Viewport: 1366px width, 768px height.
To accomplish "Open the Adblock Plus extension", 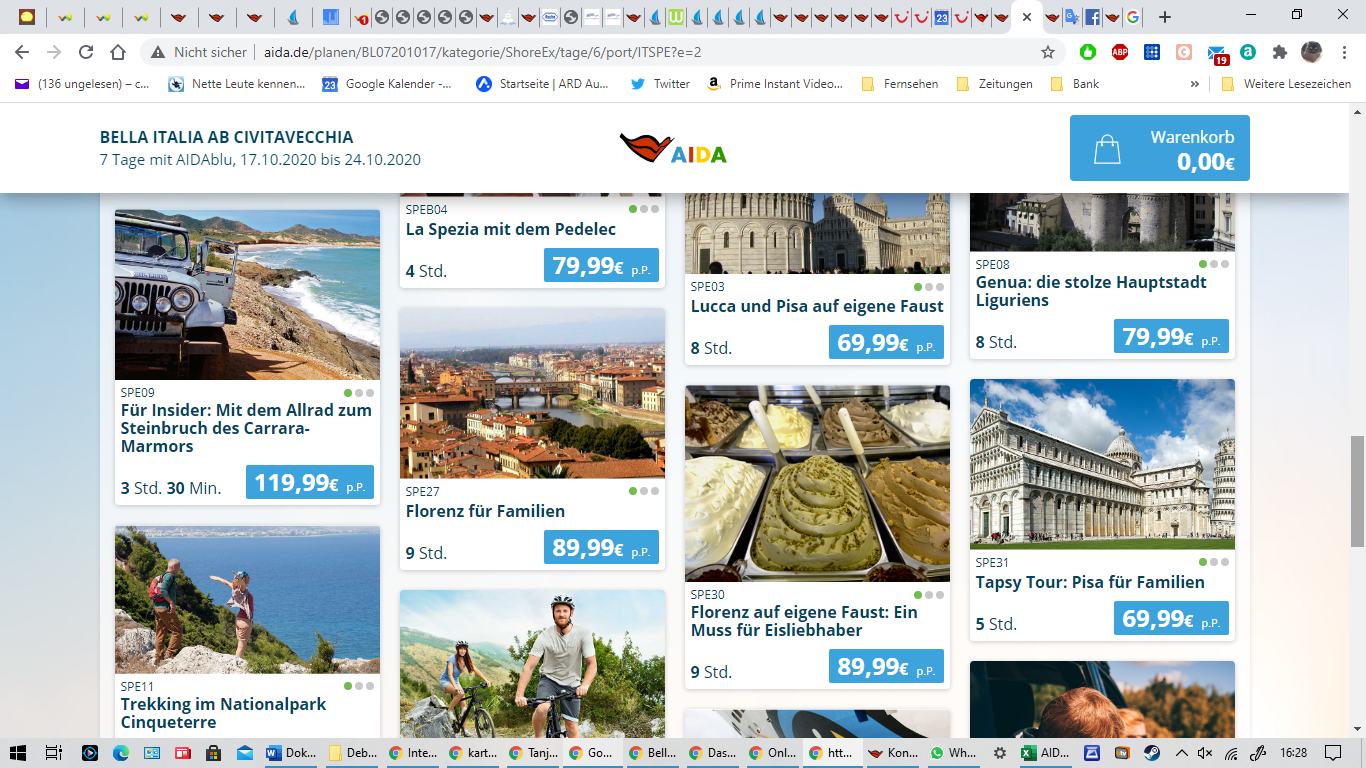I will [x=1120, y=52].
